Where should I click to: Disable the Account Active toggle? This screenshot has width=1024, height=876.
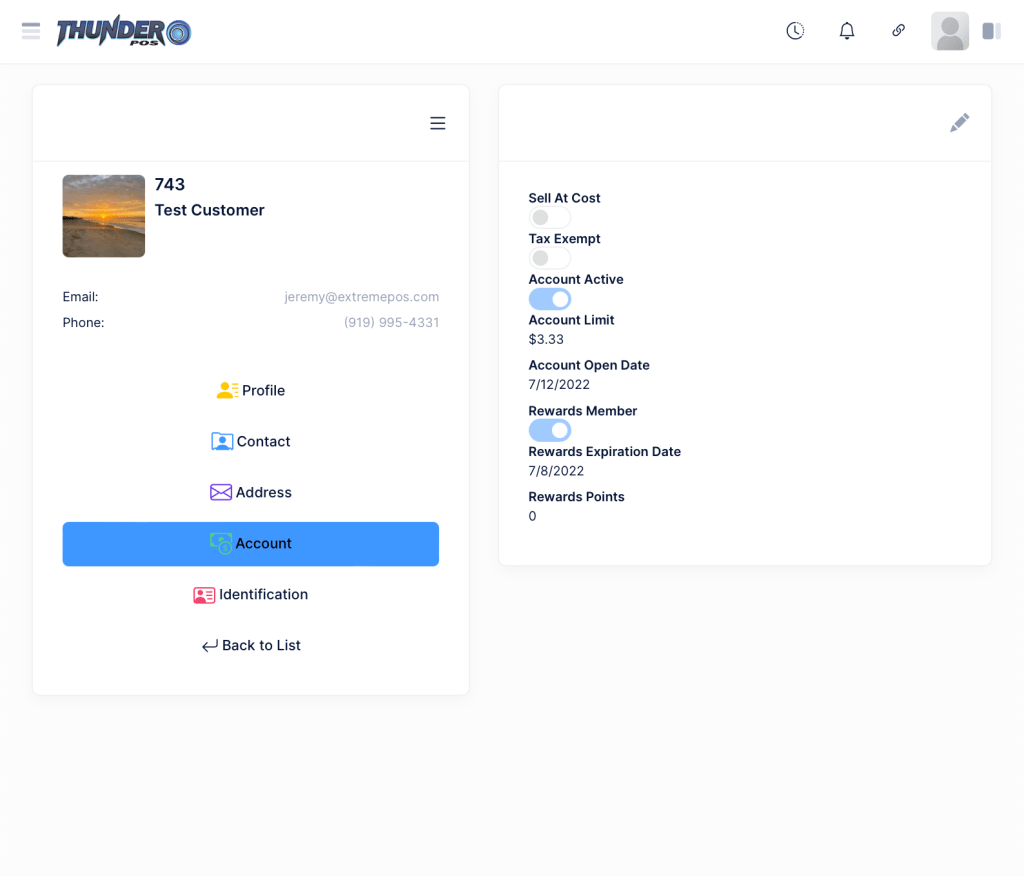[550, 298]
